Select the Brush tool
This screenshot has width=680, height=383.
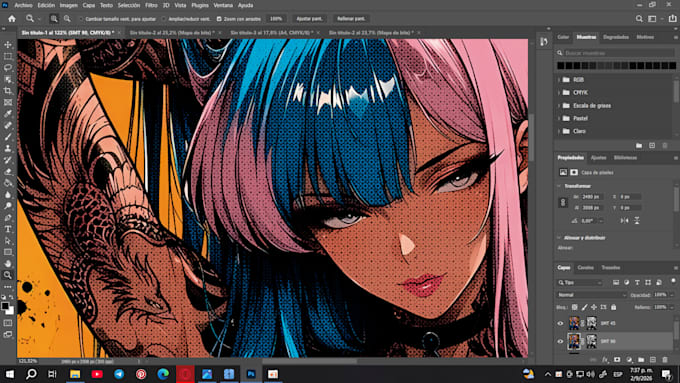(x=8, y=137)
